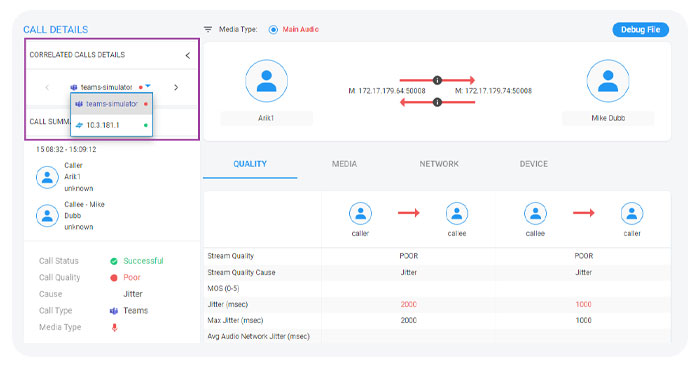Click the Stream Quality Cause row label
The width and height of the screenshot is (700, 366).
(x=241, y=272)
